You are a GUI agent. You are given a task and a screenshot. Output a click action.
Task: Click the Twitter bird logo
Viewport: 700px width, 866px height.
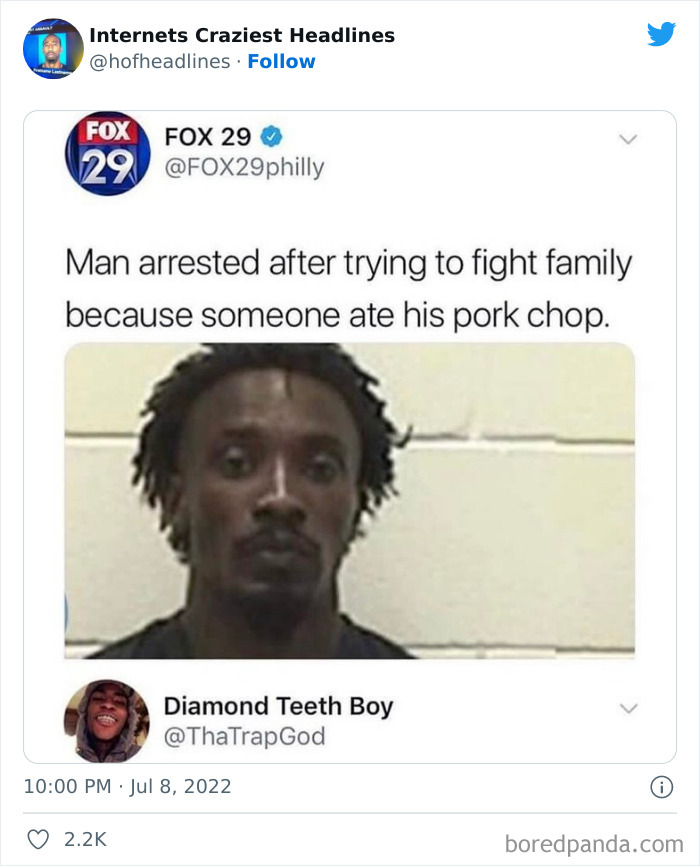click(x=661, y=34)
